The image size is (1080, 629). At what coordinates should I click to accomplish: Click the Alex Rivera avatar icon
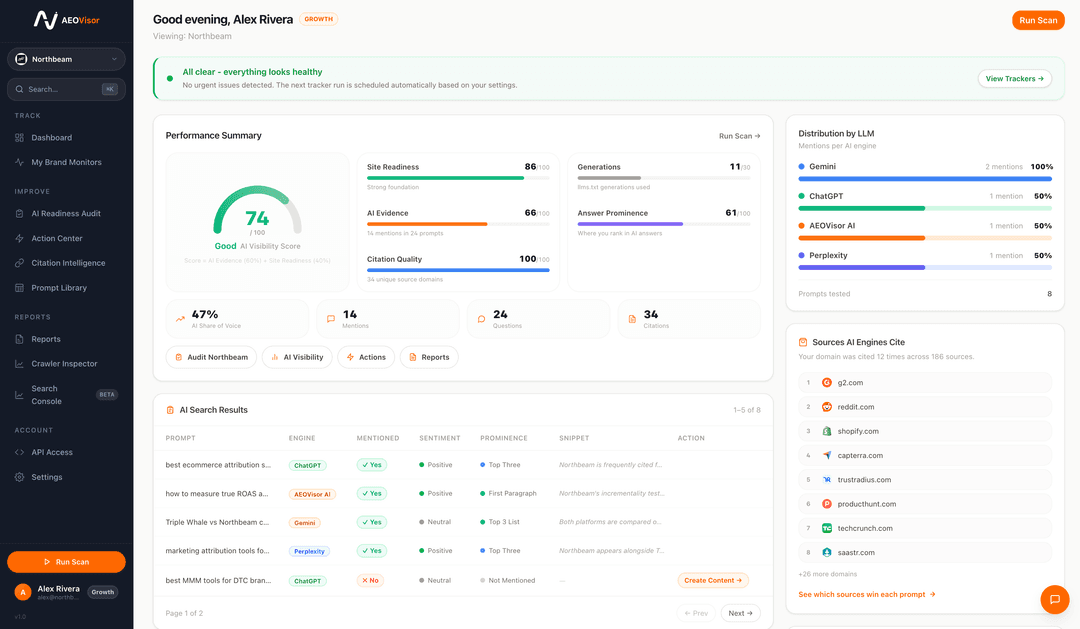(x=23, y=592)
